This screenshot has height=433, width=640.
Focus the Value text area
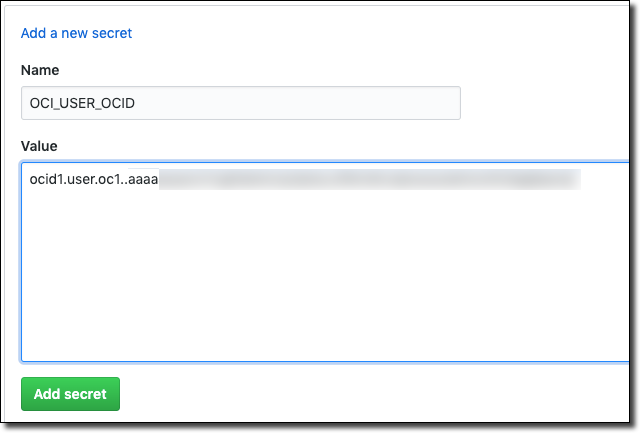325,262
